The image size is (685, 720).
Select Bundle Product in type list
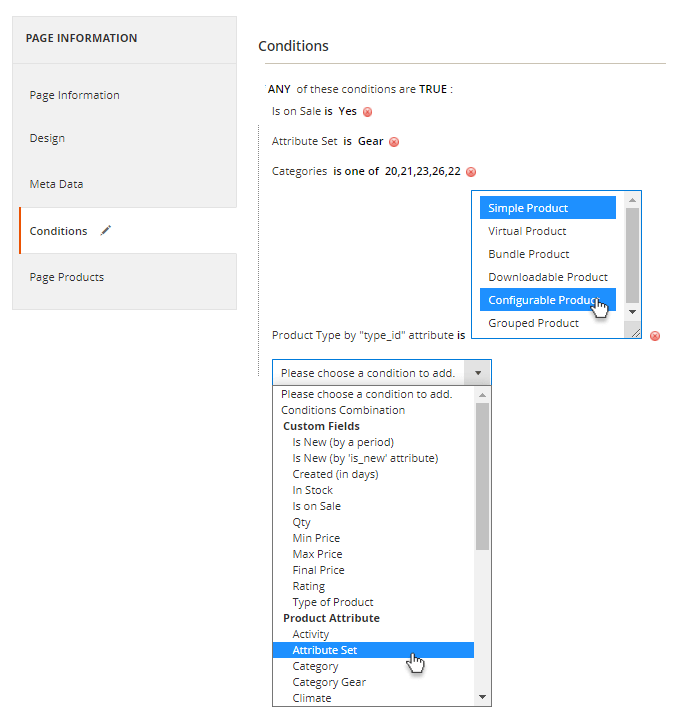tap(529, 254)
